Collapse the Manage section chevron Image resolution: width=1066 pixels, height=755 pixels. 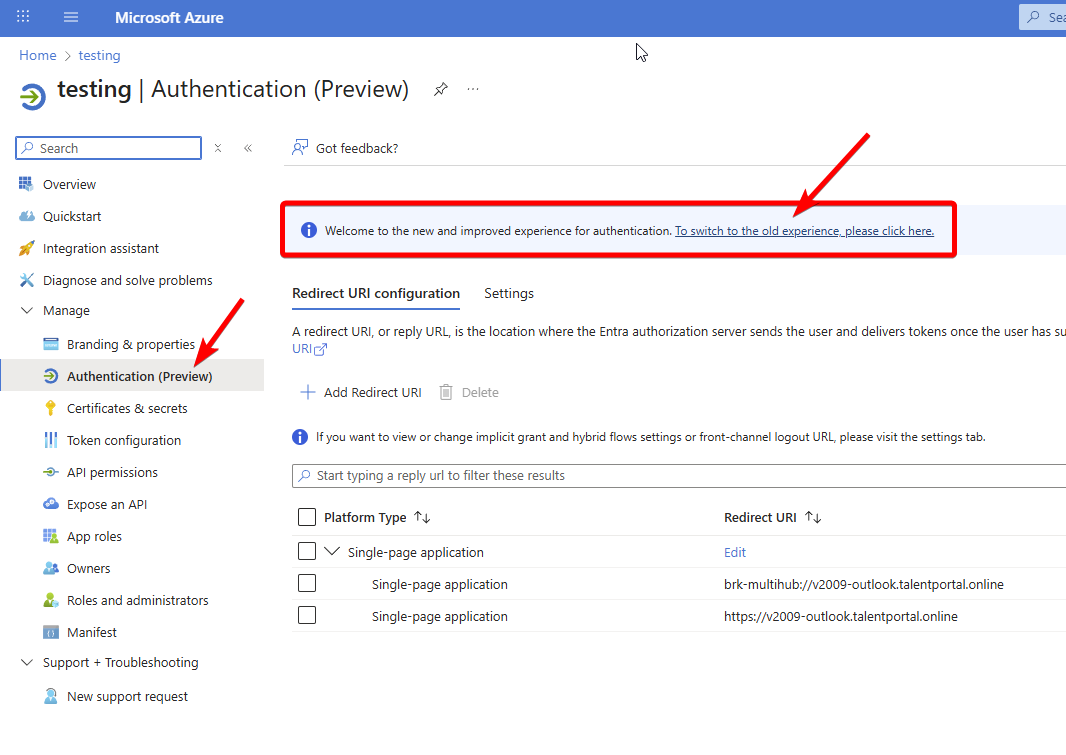click(27, 311)
